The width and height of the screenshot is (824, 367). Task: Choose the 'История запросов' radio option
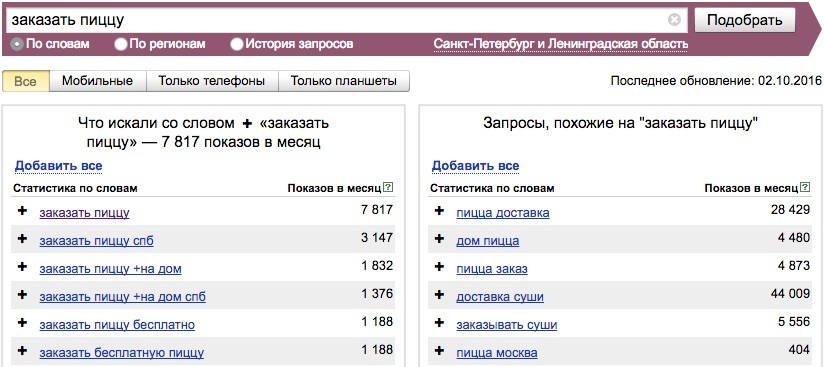point(237,44)
